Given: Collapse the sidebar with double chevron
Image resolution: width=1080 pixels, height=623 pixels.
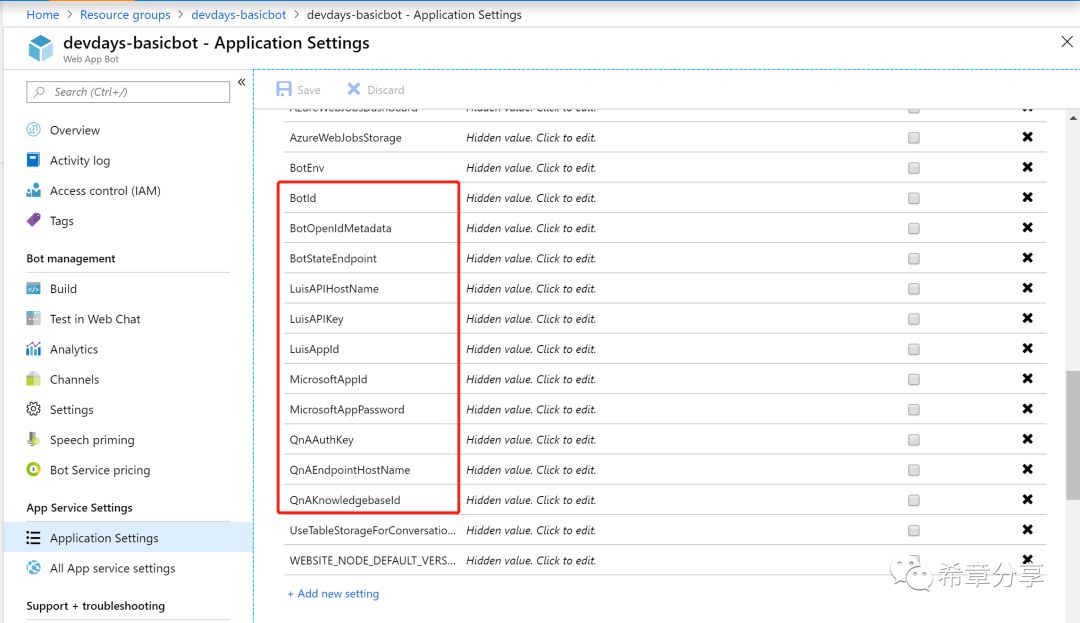Looking at the screenshot, I should [x=242, y=82].
